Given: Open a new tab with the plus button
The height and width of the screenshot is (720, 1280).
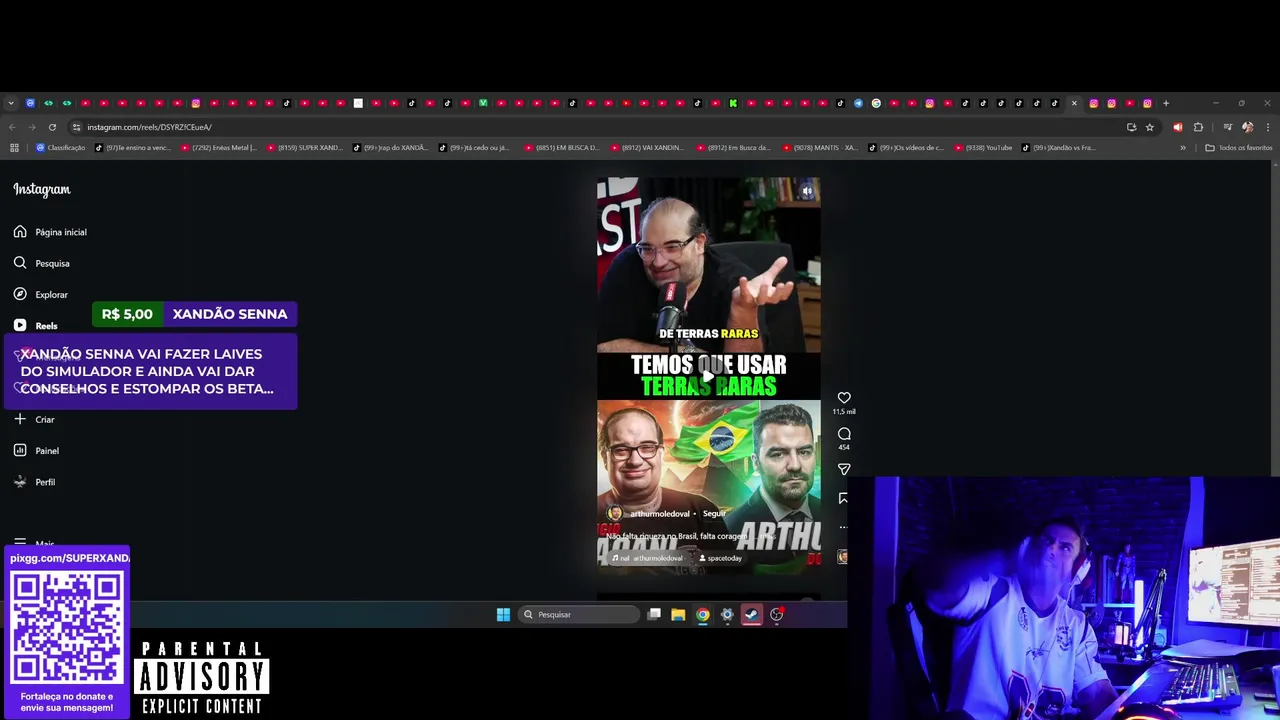Looking at the screenshot, I should point(1165,103).
